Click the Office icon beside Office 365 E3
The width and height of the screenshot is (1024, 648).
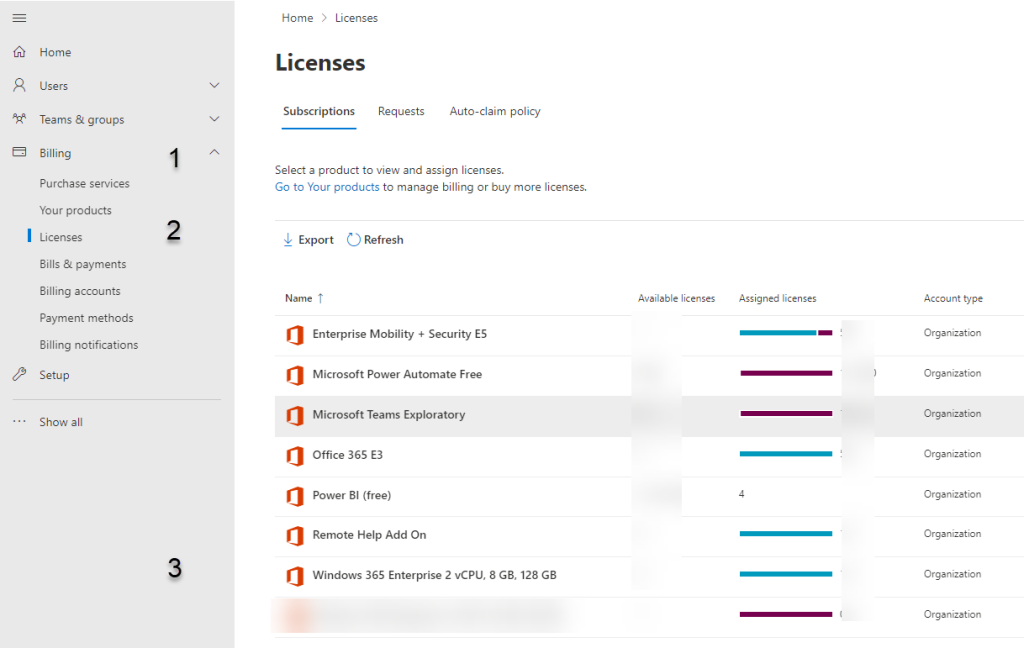pos(294,455)
